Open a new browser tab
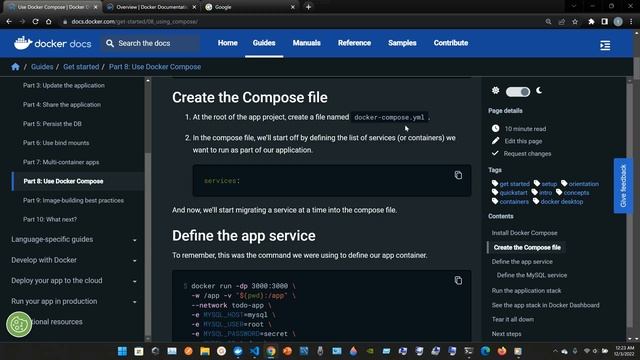The width and height of the screenshot is (640, 360). pos(309,7)
